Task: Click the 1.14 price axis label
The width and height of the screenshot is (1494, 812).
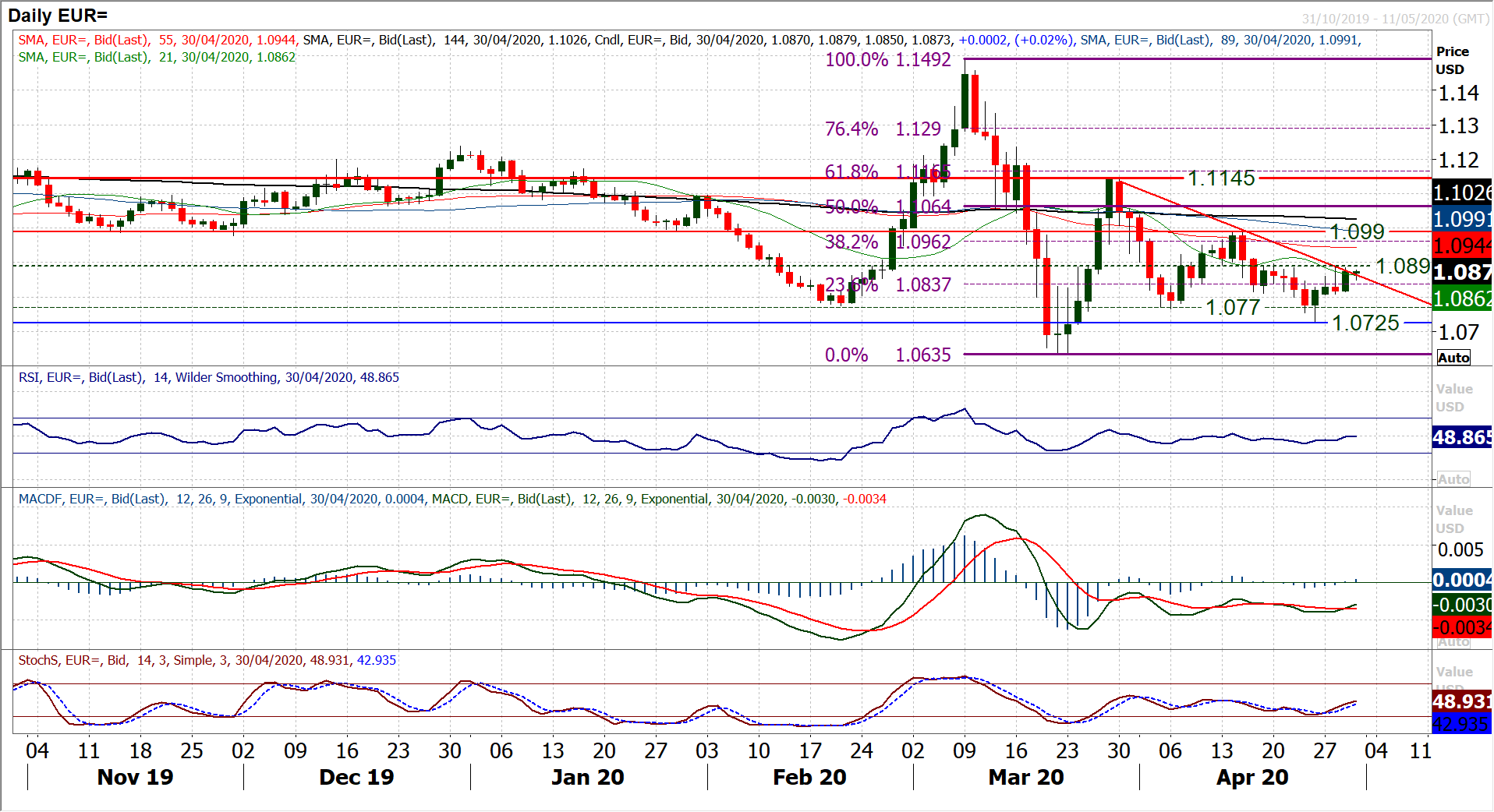Action: [x=1458, y=93]
